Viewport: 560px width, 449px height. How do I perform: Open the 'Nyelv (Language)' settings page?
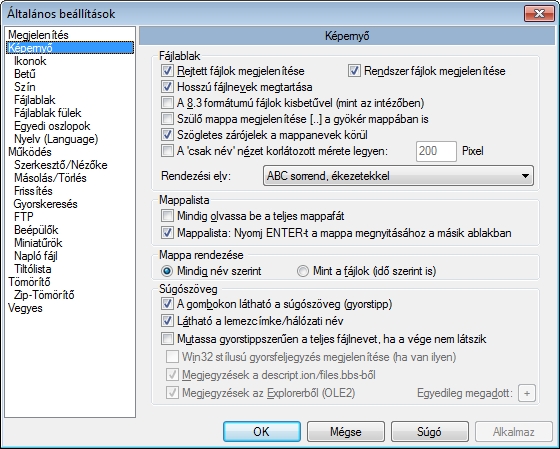pyautogui.click(x=56, y=139)
